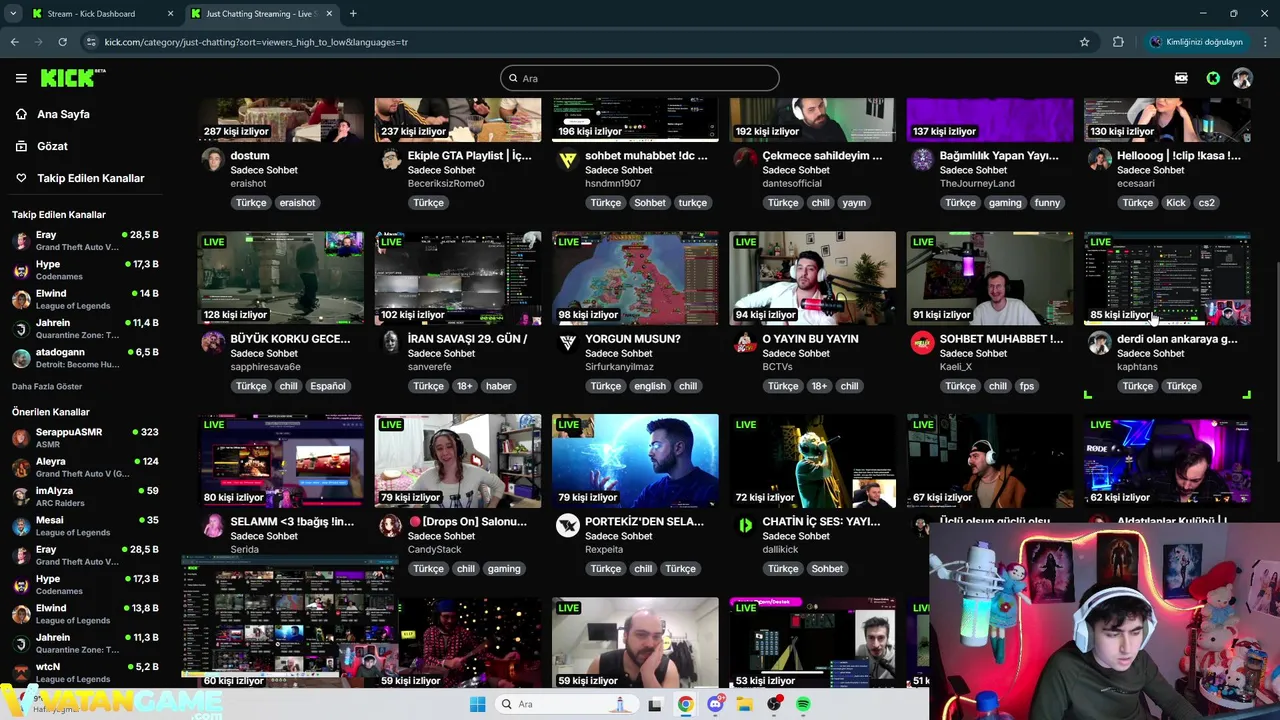Bookmark this page with the star icon

[x=1084, y=42]
